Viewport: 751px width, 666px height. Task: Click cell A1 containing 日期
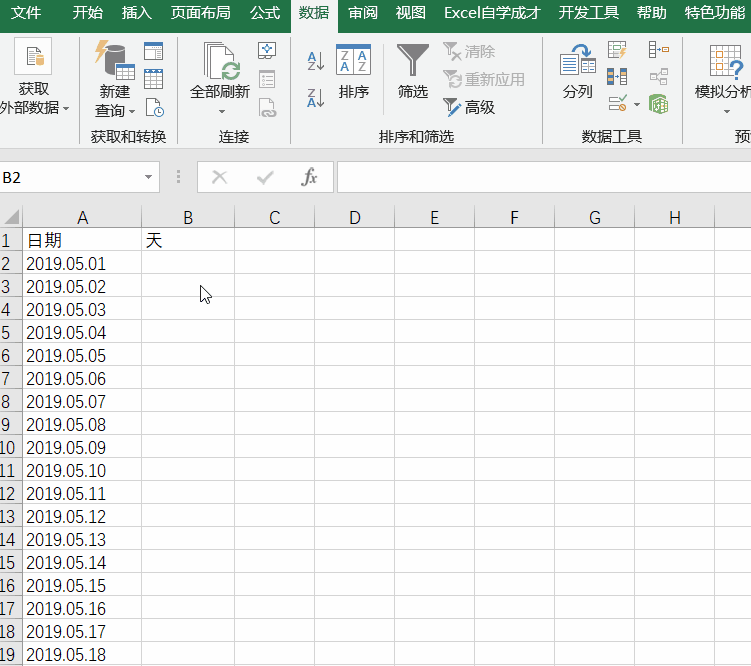tap(82, 240)
